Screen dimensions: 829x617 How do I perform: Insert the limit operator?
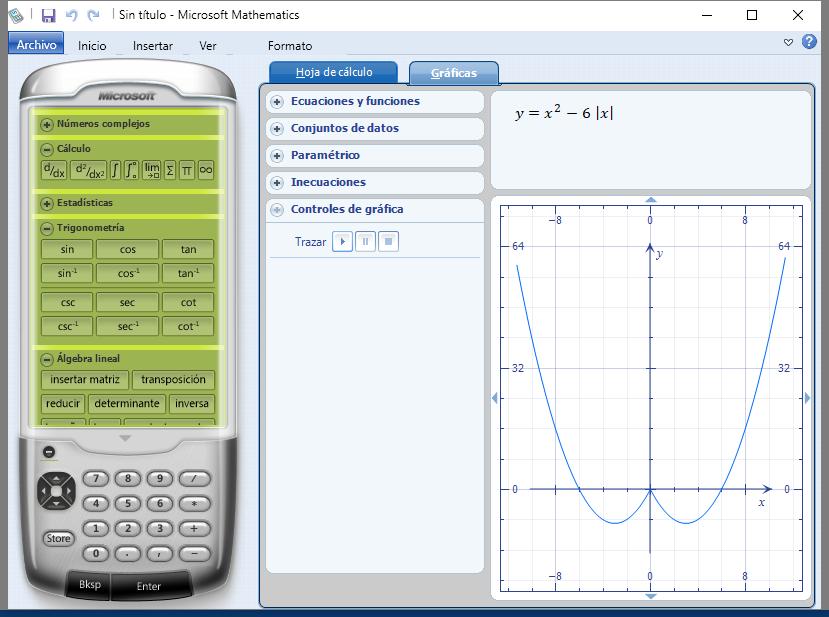click(x=152, y=170)
